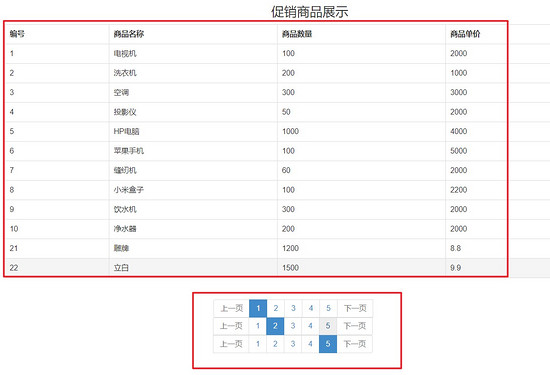Screen dimensions: 550x375
Task: Click quantity 1200 in the 雕牌 row
Action: 290,248
